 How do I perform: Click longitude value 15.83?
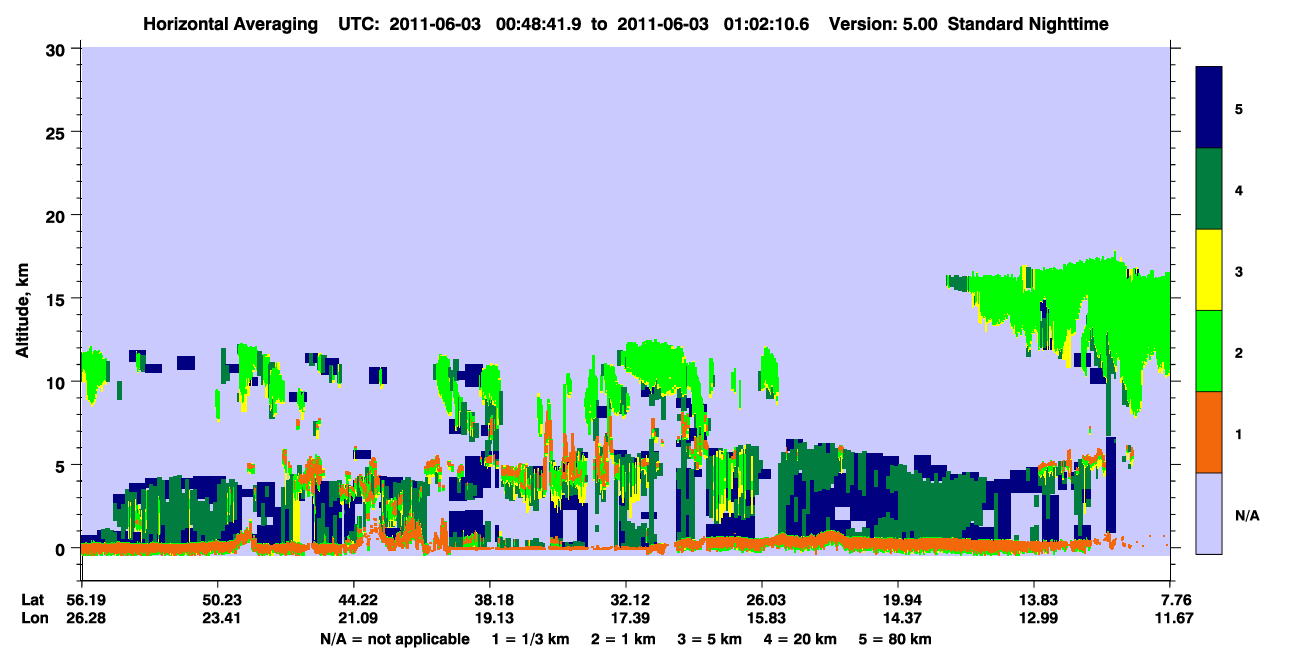click(x=762, y=618)
